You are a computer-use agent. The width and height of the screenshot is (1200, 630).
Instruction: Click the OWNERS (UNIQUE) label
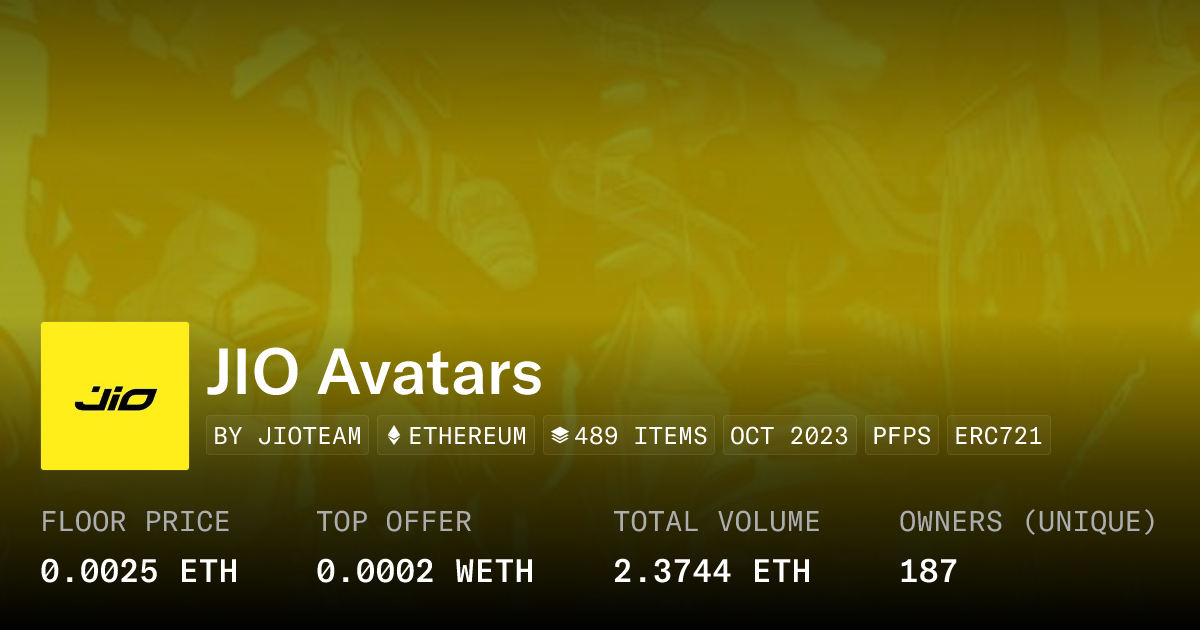(x=1028, y=522)
